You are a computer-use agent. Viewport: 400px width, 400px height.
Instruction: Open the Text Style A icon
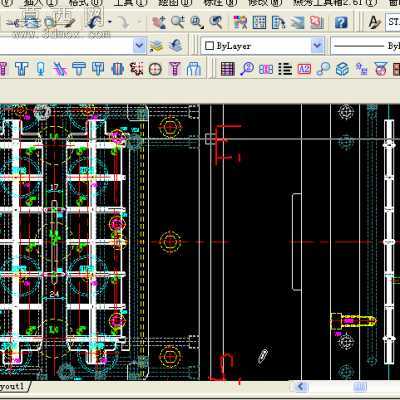click(375, 22)
